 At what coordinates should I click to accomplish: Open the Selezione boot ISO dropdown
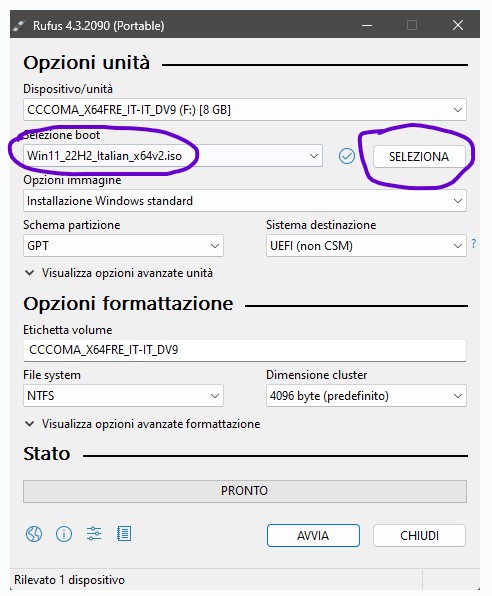point(173,156)
